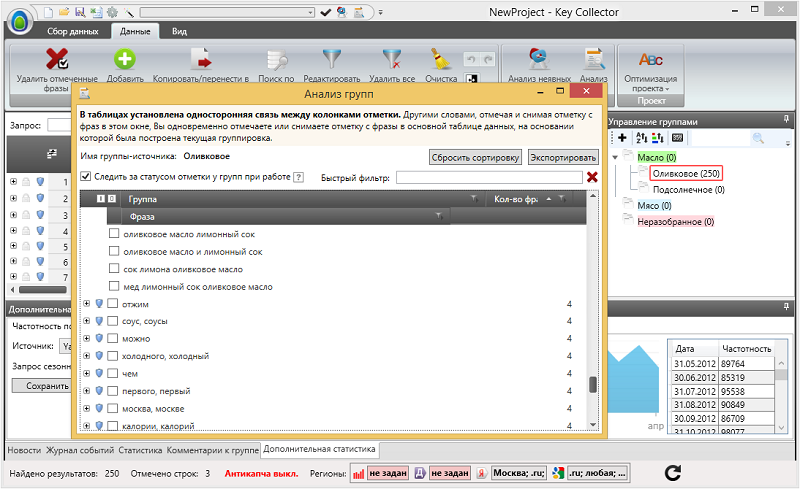Check the phrase 'сок лимона оливковое масло'

(x=113, y=269)
